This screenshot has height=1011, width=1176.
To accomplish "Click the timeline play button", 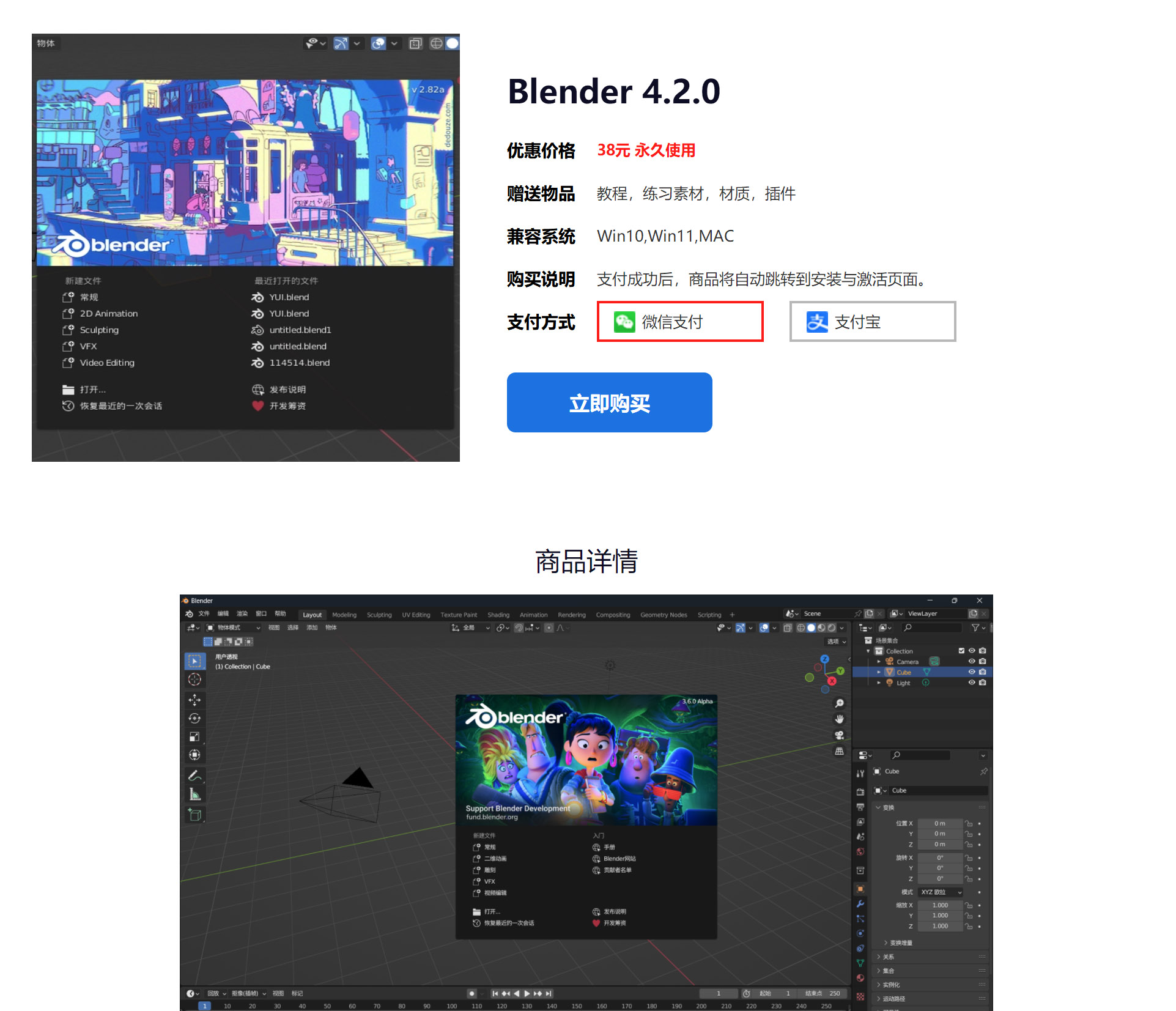I will click(x=527, y=993).
